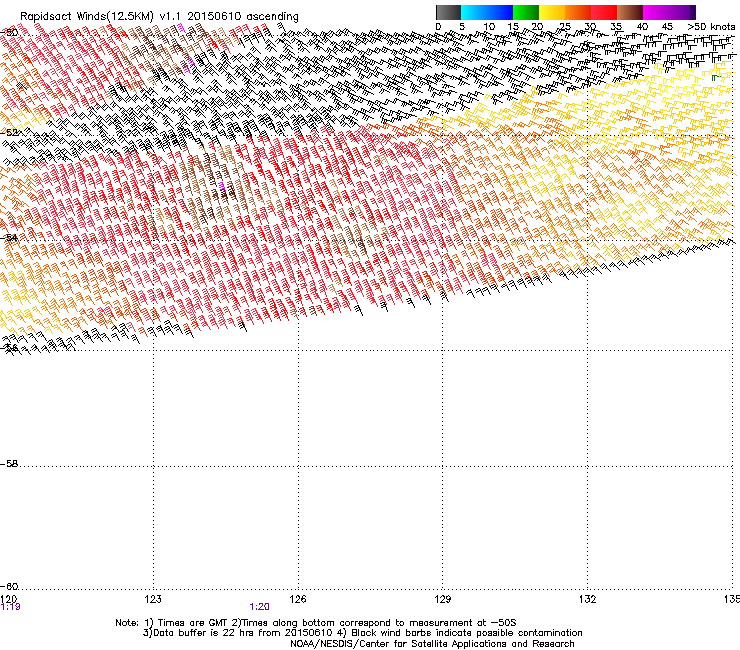Screen dimensions: 740x650
Task: Click the title text 'Rapidscat Winds(12.5KM) v1.1 20150610 ascending'
Action: click(159, 17)
